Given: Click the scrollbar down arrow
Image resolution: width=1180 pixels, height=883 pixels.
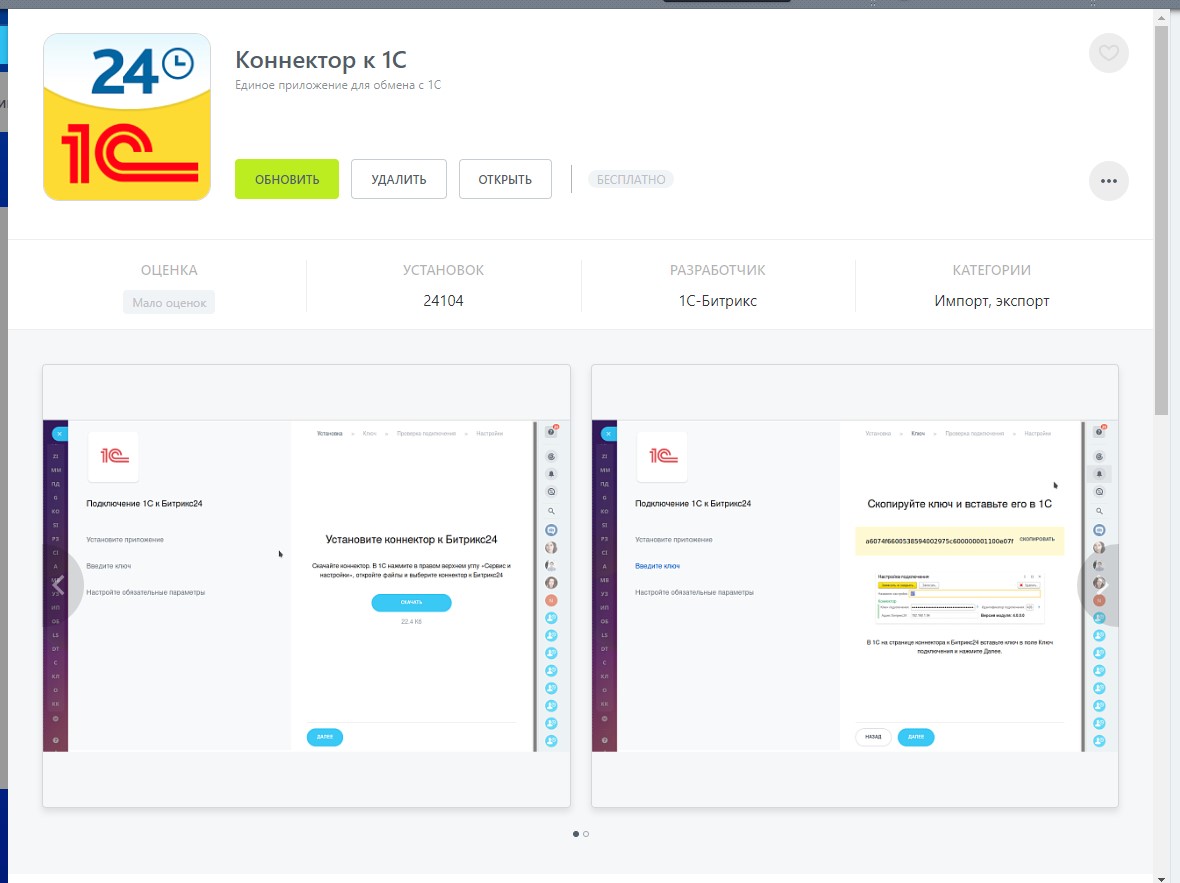Looking at the screenshot, I should [x=1161, y=877].
